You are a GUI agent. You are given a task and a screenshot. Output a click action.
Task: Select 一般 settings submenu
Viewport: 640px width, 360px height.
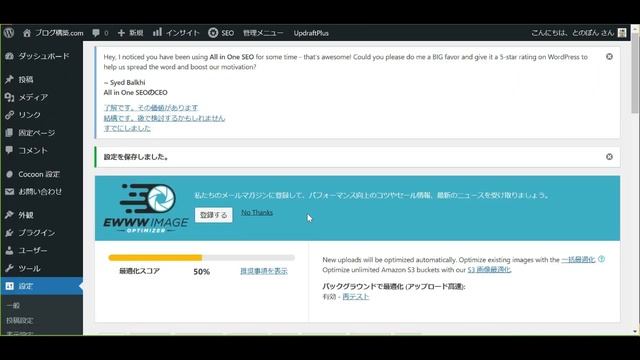[13, 305]
